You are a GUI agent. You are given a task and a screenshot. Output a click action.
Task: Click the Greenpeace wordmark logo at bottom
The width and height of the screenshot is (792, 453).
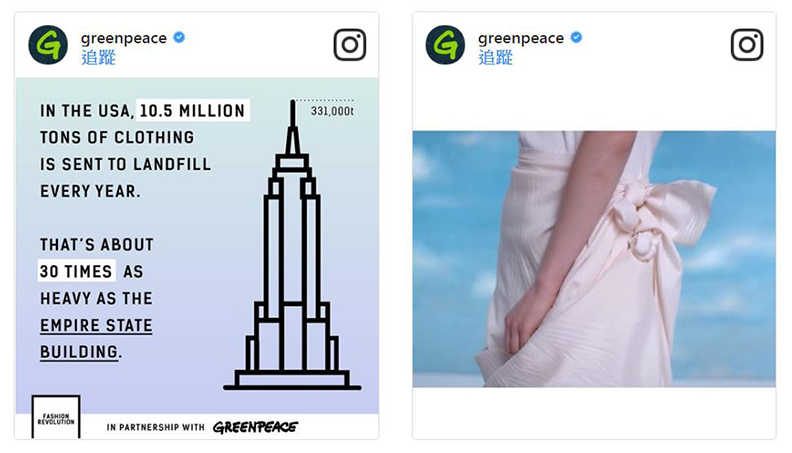[x=256, y=427]
